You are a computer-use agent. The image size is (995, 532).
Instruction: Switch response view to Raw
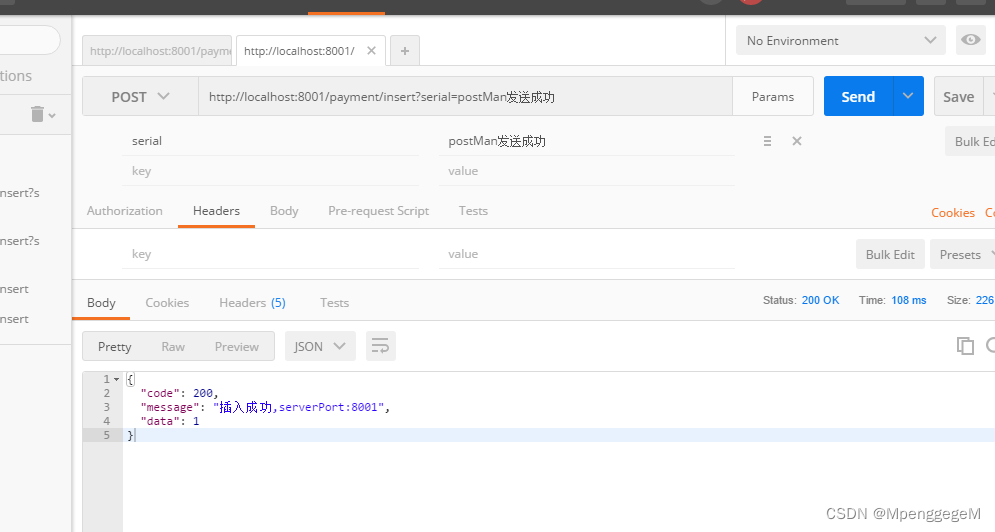(173, 347)
